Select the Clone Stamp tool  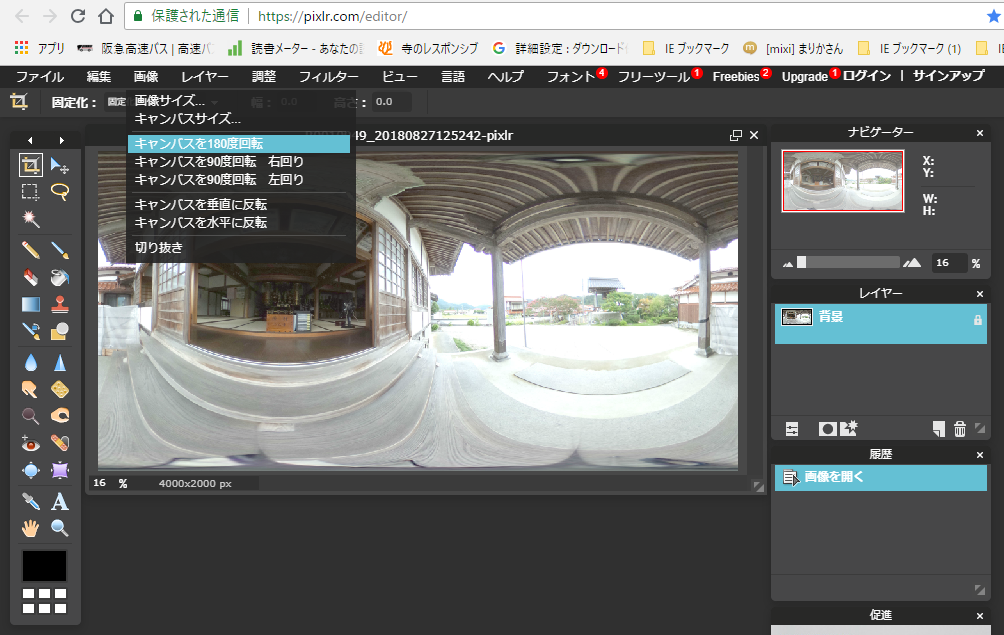60,304
